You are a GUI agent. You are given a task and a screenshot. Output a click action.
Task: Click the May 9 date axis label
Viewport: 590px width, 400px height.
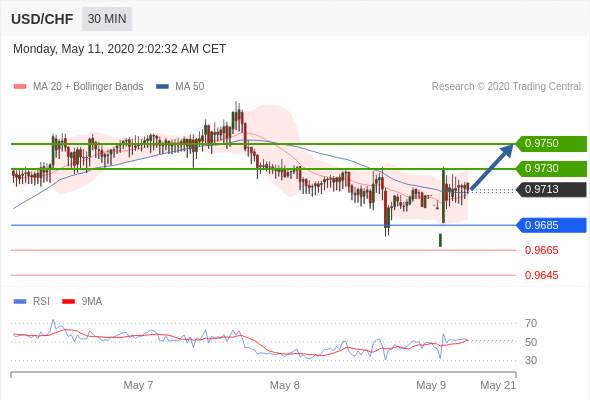tap(431, 385)
